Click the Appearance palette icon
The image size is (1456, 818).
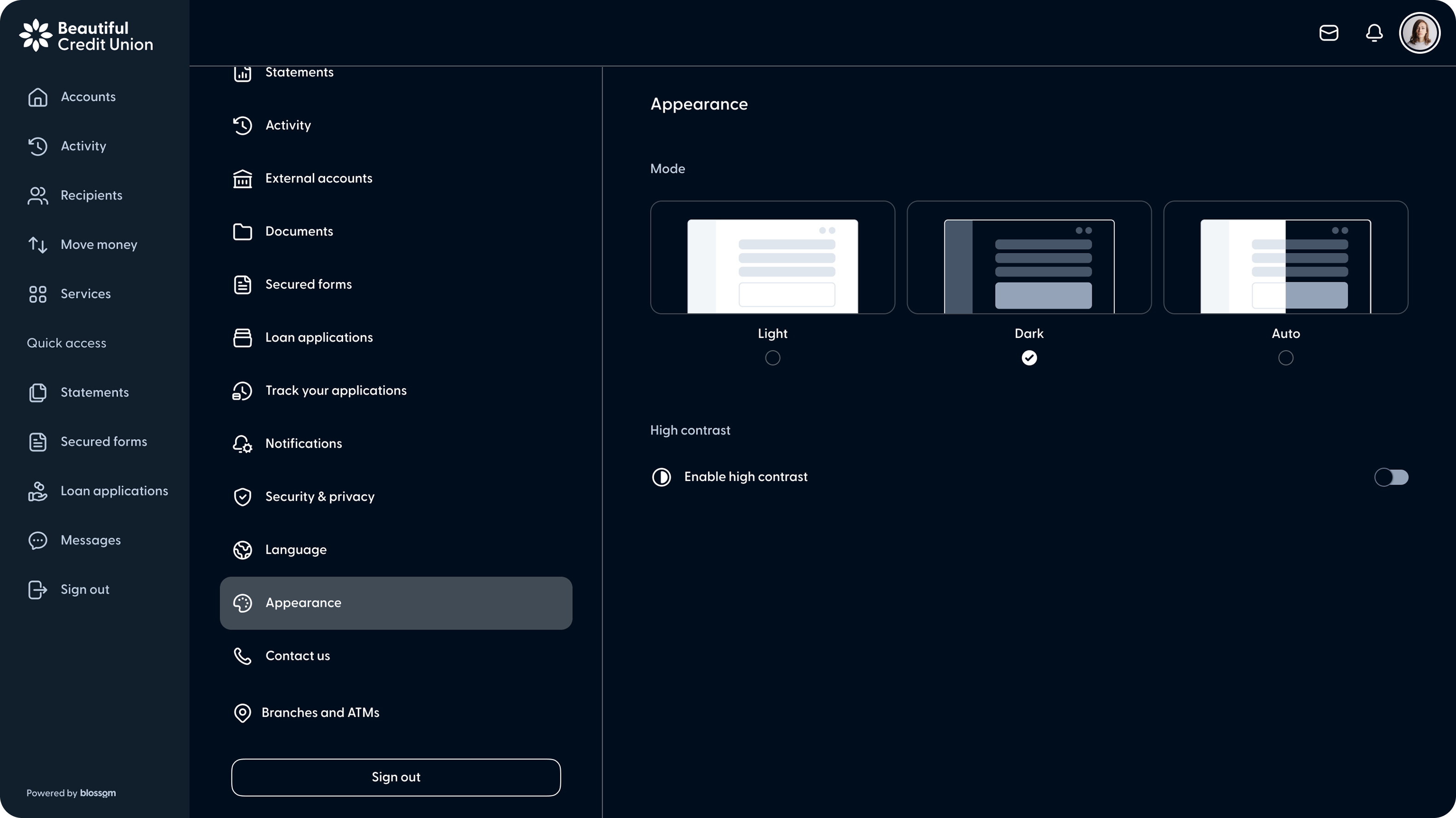(x=242, y=603)
